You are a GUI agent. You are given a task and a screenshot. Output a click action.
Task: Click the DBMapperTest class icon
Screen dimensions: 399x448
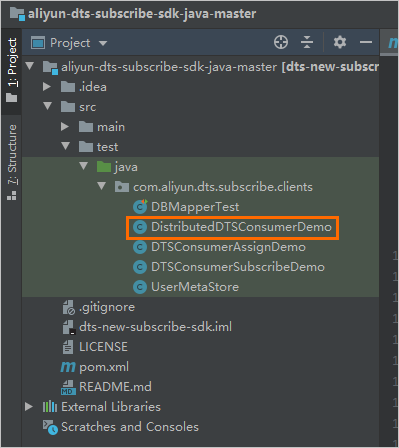(x=140, y=207)
